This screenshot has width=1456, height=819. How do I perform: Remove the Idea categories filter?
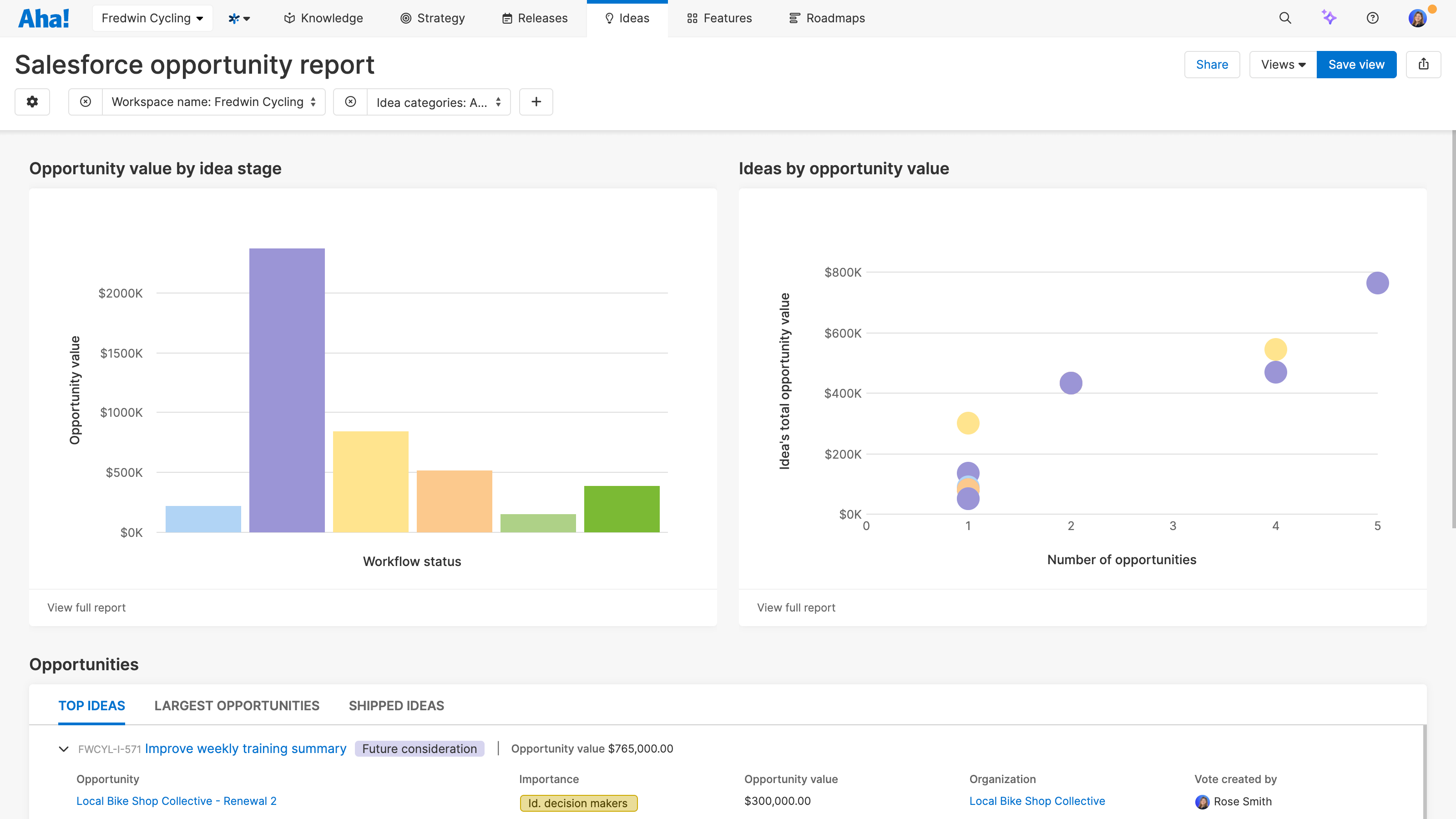click(350, 102)
